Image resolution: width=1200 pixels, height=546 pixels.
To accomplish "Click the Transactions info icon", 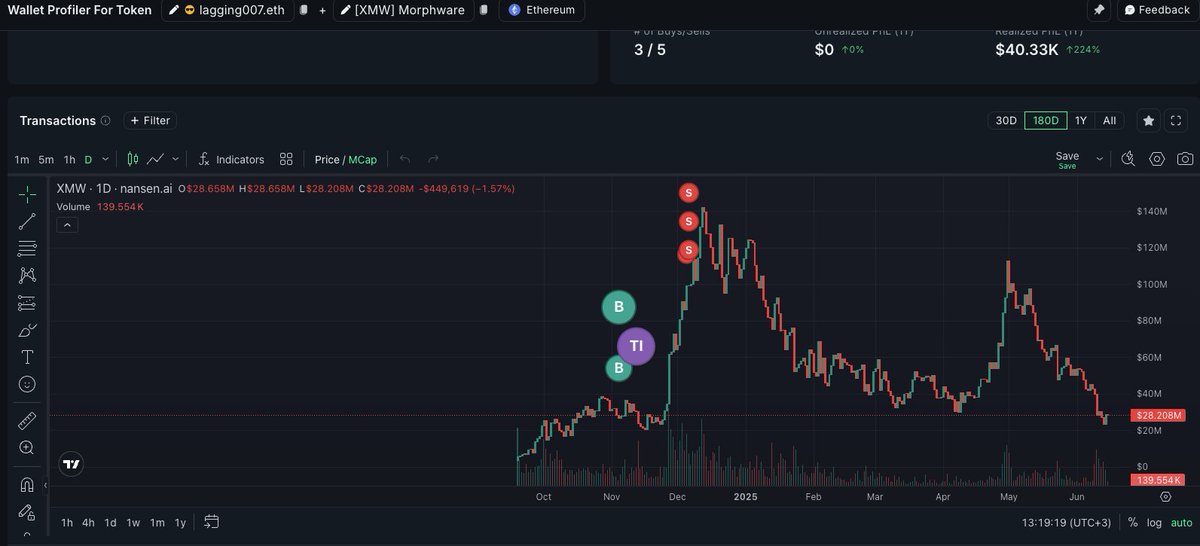I will coord(105,120).
